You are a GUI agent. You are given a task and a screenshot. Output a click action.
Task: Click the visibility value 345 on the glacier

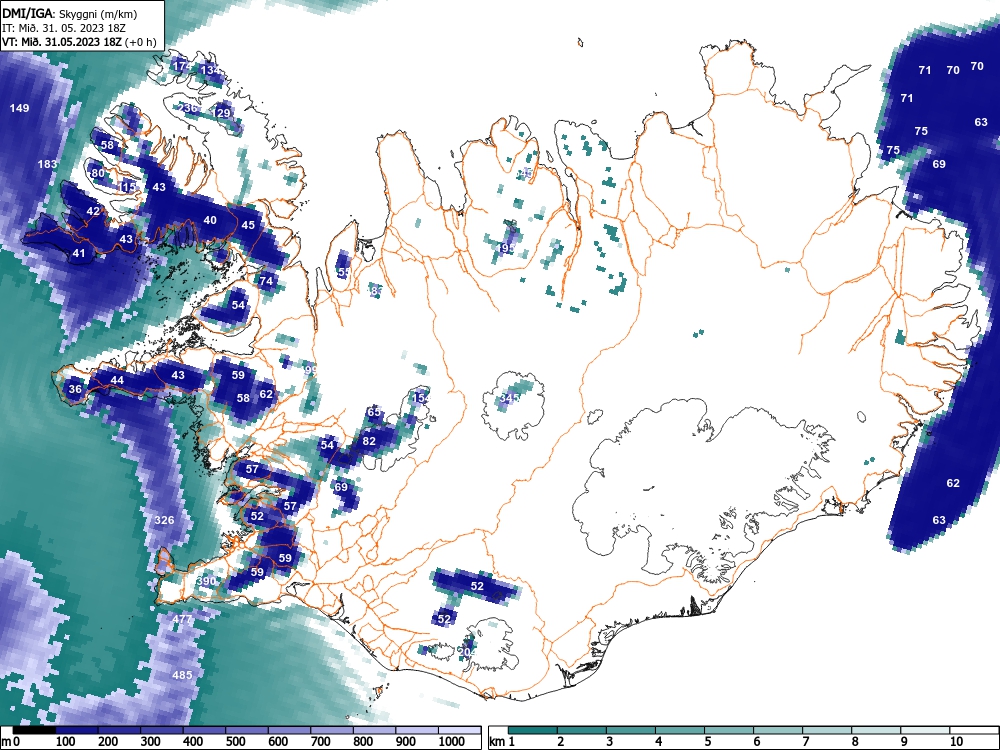pyautogui.click(x=509, y=398)
